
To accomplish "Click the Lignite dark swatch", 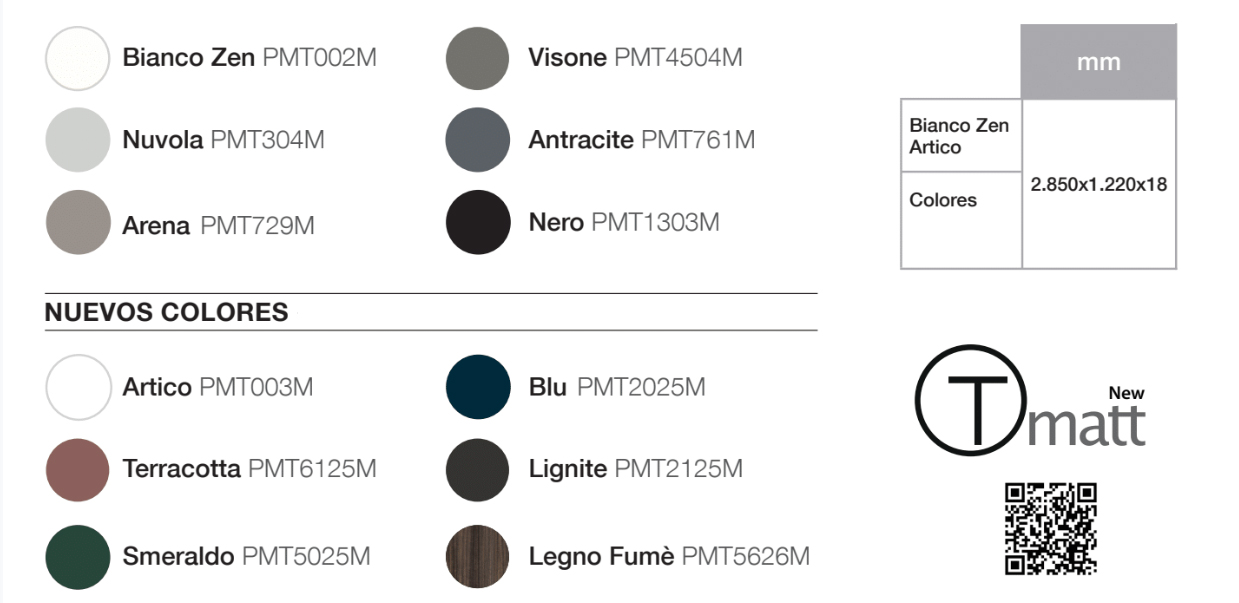I will click(478, 469).
